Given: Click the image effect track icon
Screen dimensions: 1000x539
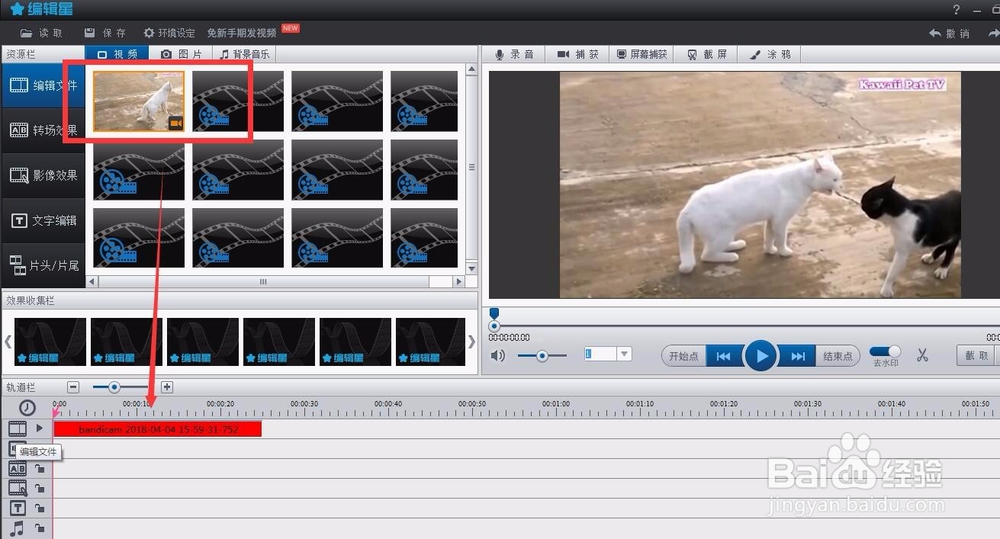Looking at the screenshot, I should [x=17, y=489].
